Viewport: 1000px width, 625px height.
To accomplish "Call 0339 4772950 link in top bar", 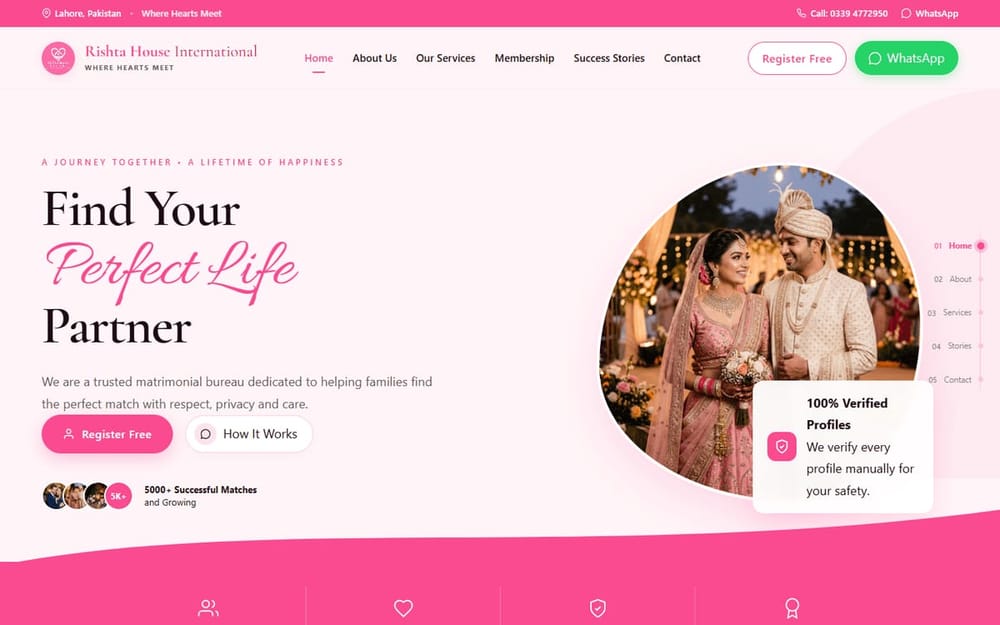I will coord(842,13).
